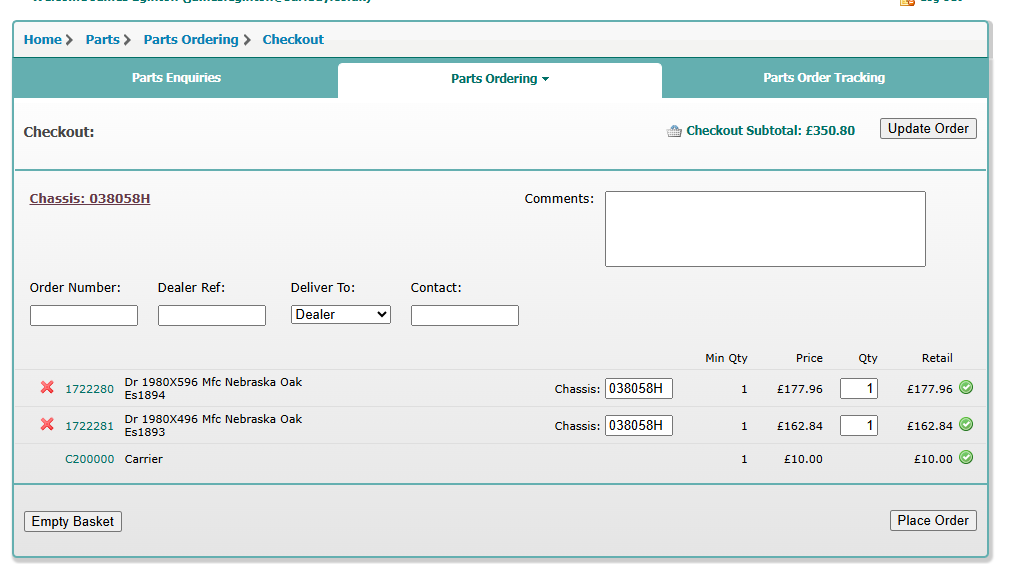Focus the Order Number input field
Viewport: 1019px width, 564px height.
84,316
